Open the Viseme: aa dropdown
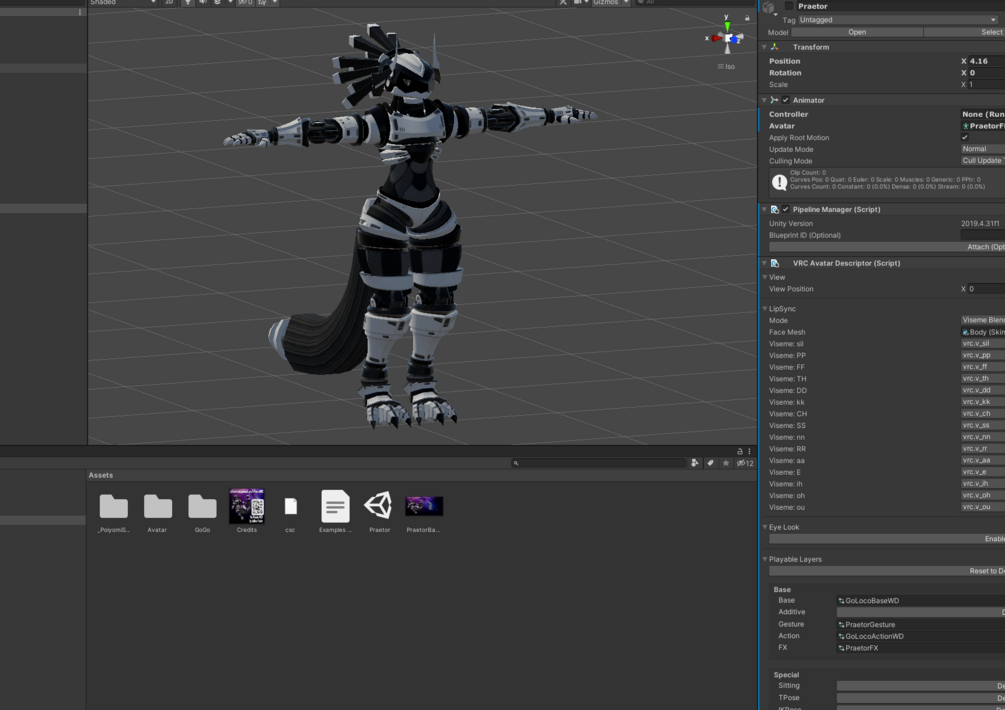 (x=983, y=460)
